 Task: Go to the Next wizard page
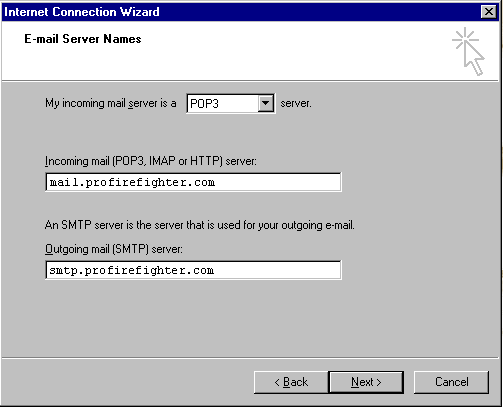366,382
